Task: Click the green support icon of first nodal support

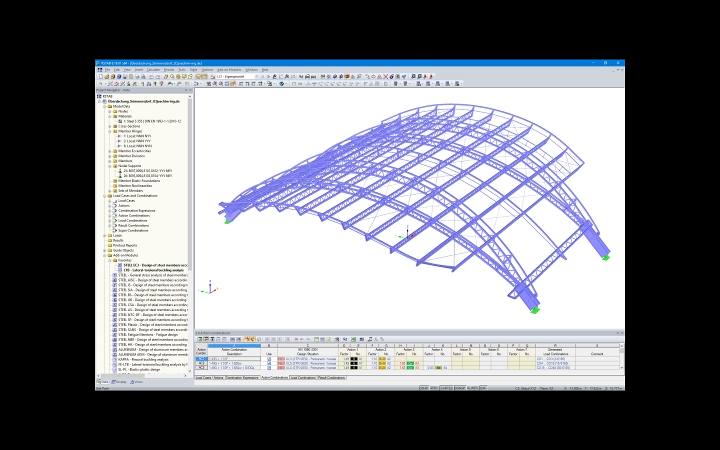Action: point(120,171)
